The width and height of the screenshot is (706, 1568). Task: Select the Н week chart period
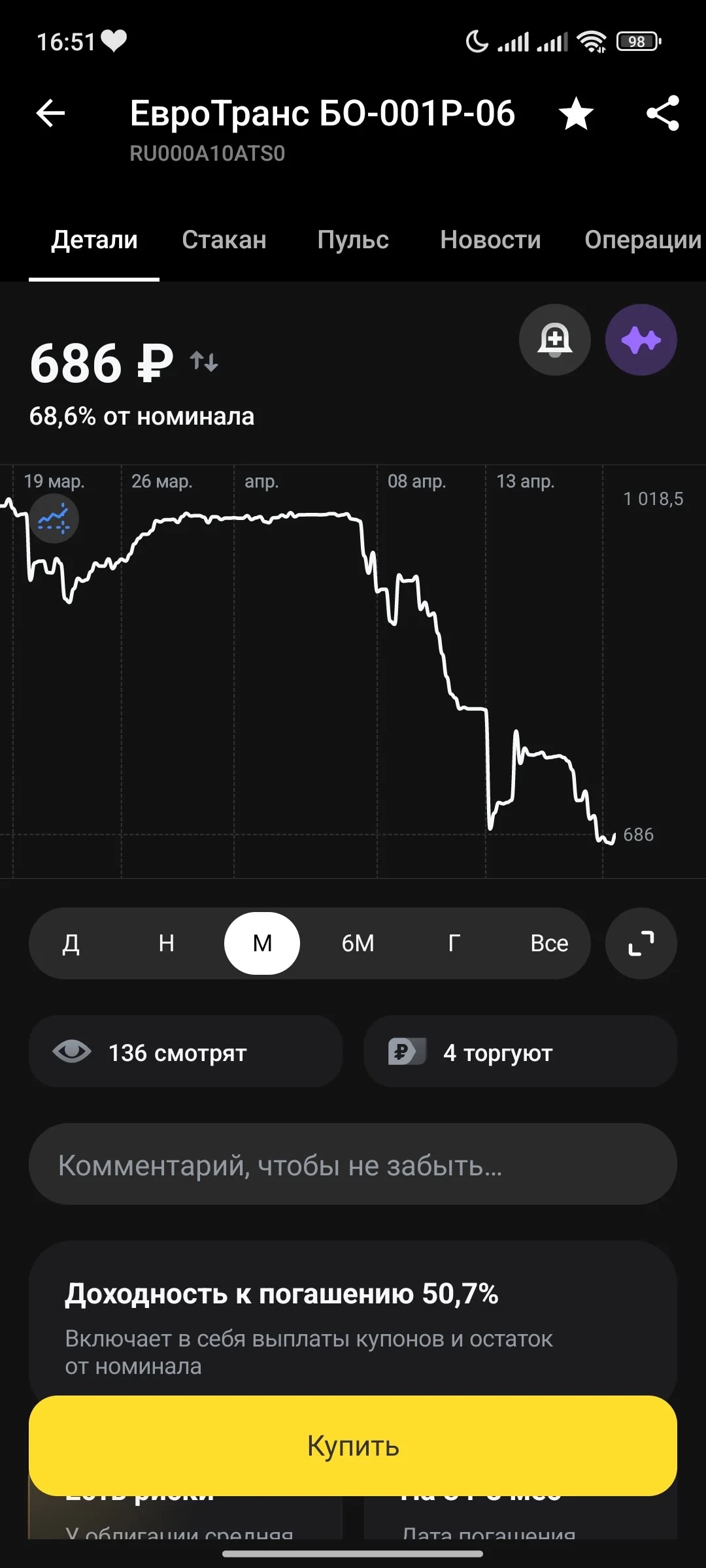click(x=167, y=943)
